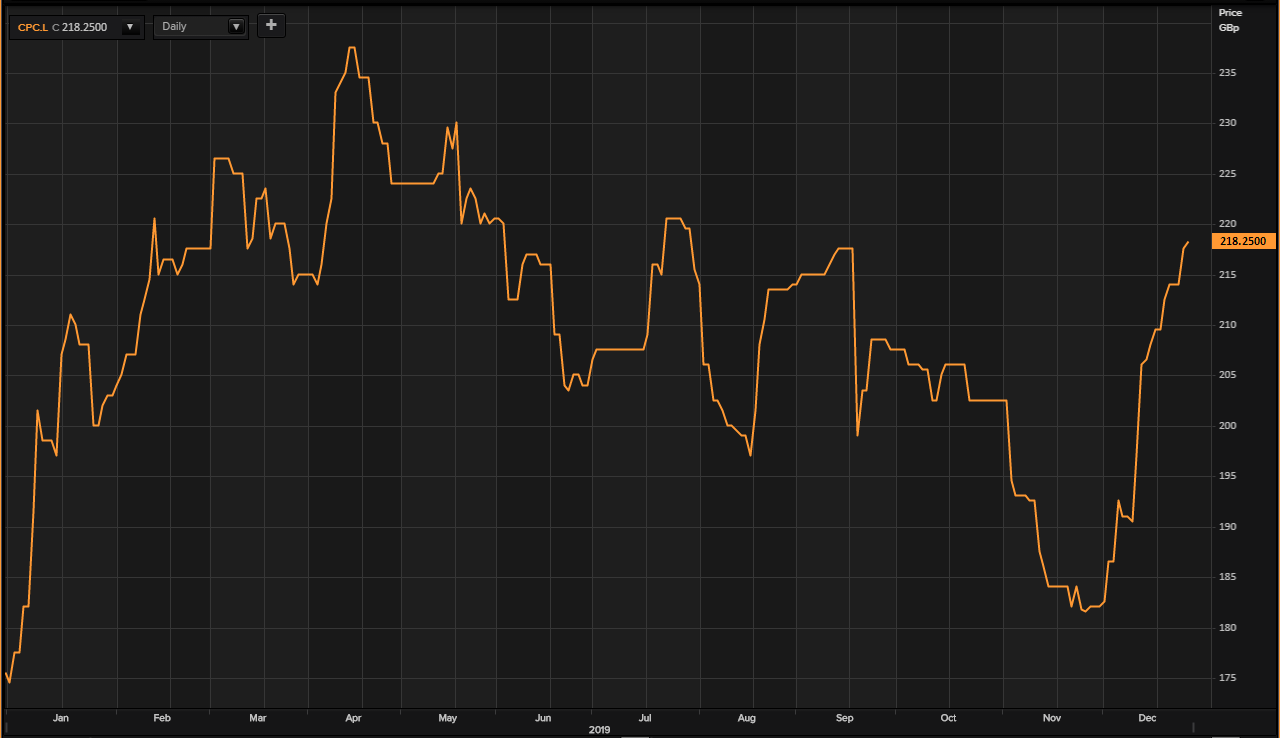Image resolution: width=1280 pixels, height=738 pixels.
Task: Click the Jun label on time axis
Action: [543, 718]
